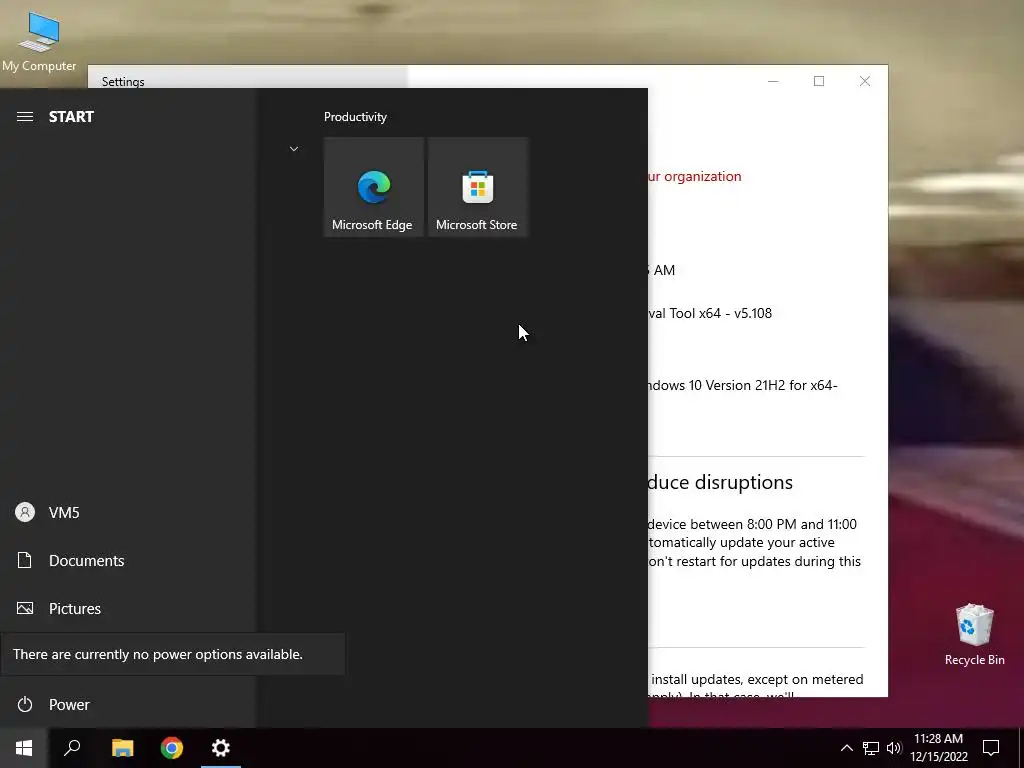Open the Microsoft Store tile

point(477,187)
